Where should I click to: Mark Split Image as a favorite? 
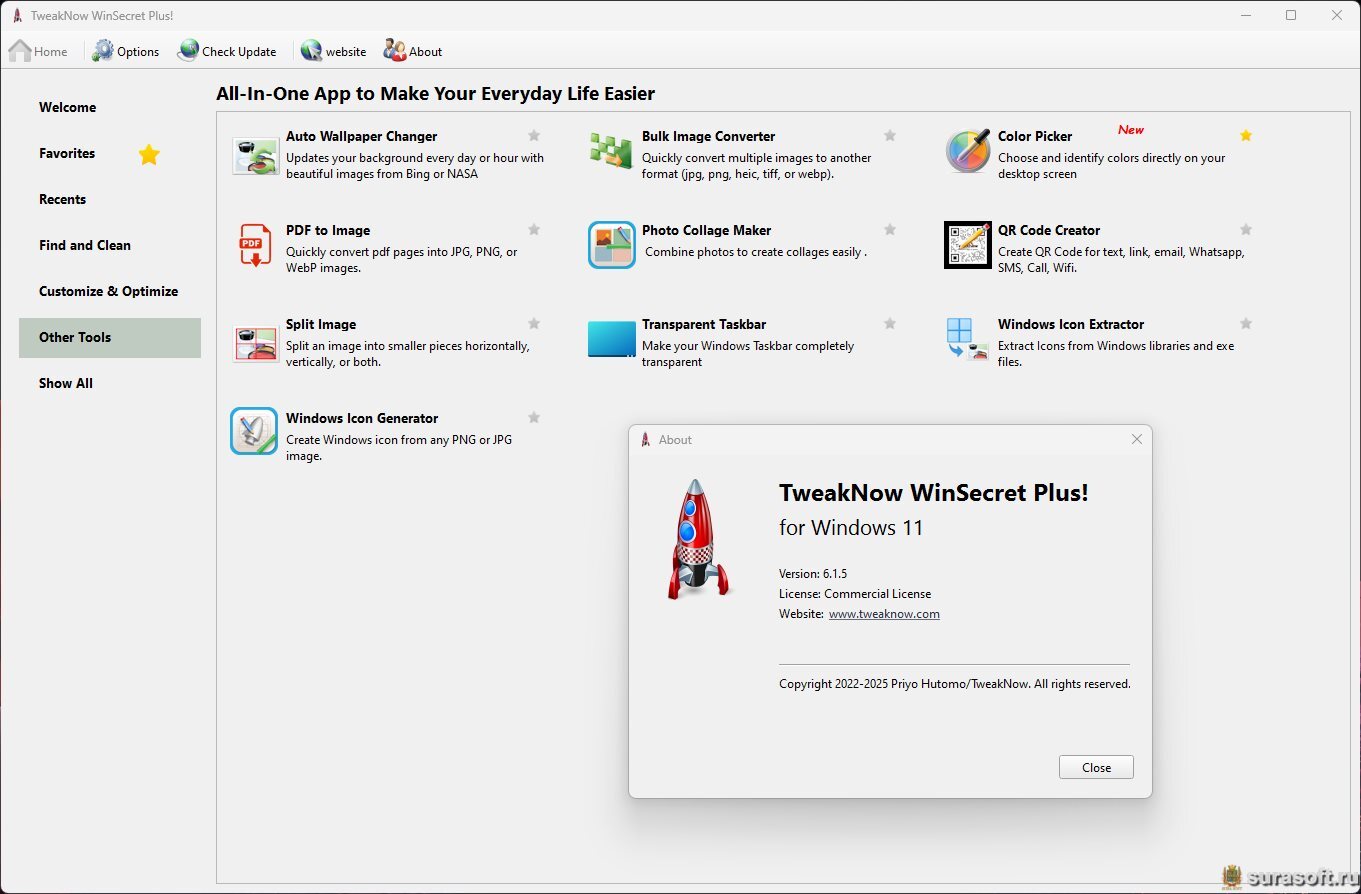[x=534, y=324]
